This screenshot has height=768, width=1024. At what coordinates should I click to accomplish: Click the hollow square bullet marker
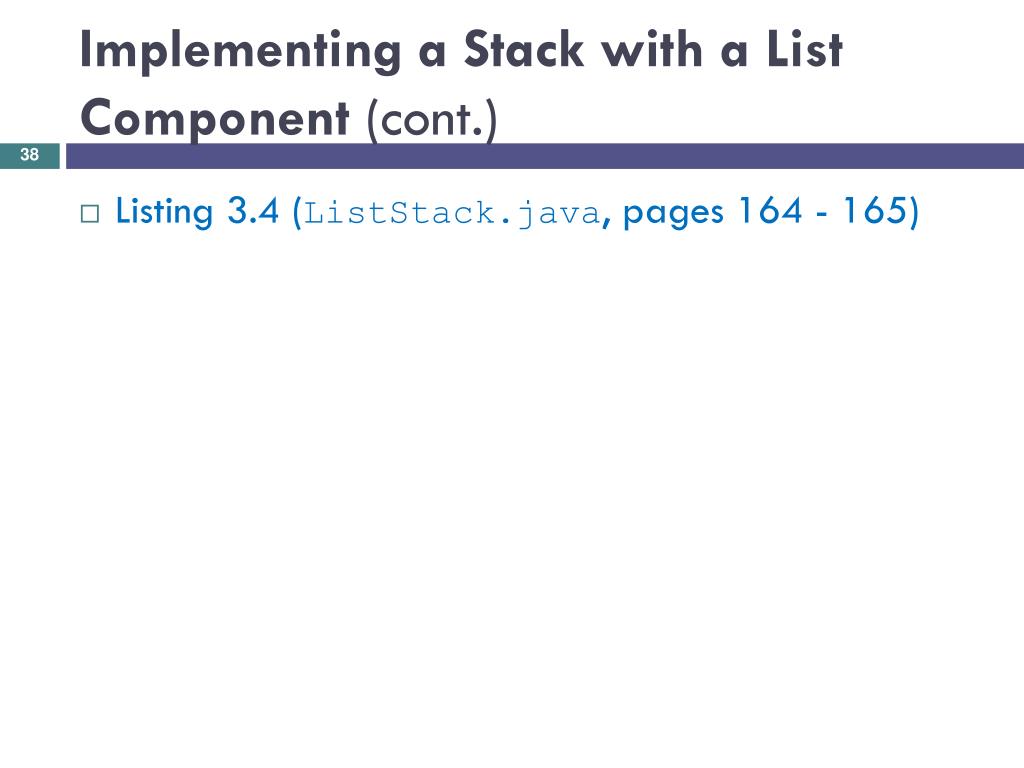pos(90,214)
